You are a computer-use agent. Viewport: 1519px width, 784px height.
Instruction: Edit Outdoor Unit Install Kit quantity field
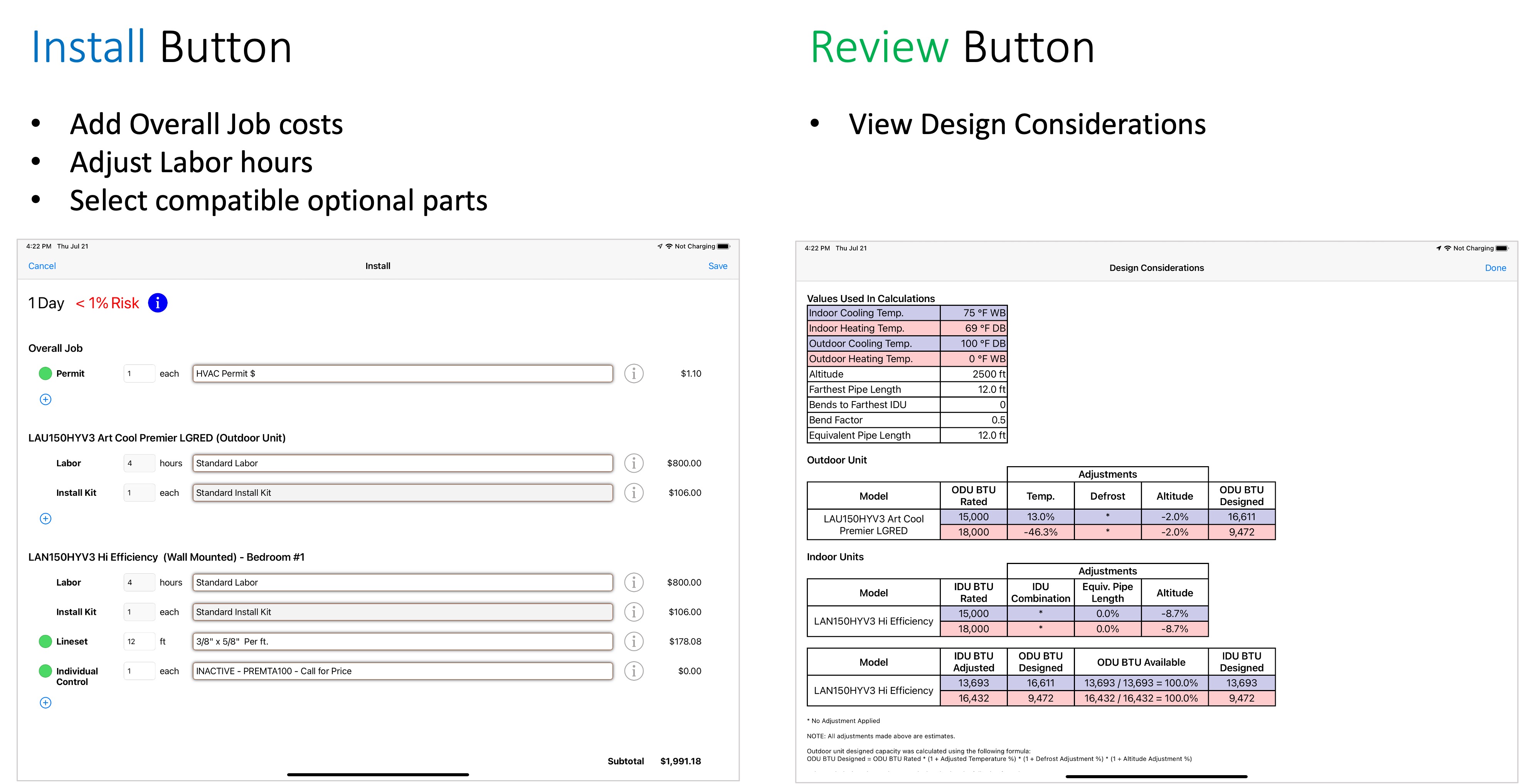[x=139, y=493]
